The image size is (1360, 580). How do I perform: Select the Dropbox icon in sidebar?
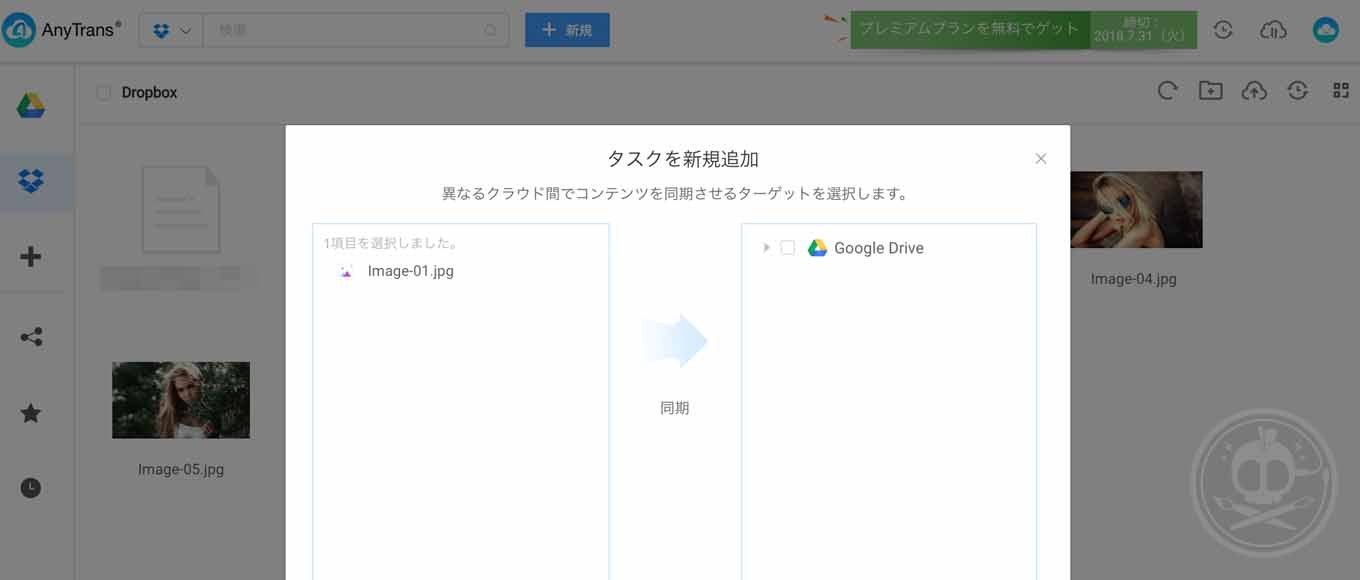(31, 181)
